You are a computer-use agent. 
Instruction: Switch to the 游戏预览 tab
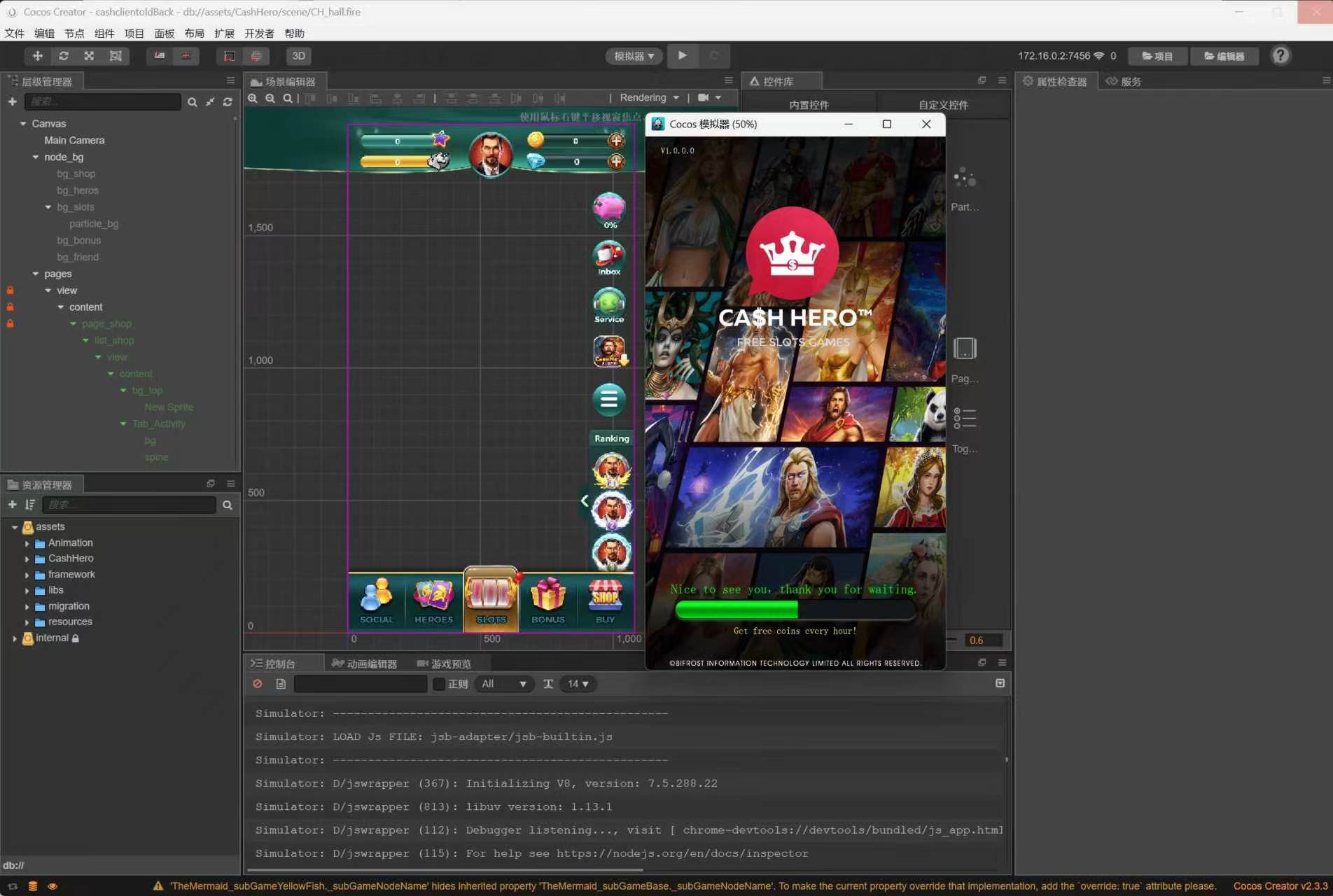click(x=444, y=664)
